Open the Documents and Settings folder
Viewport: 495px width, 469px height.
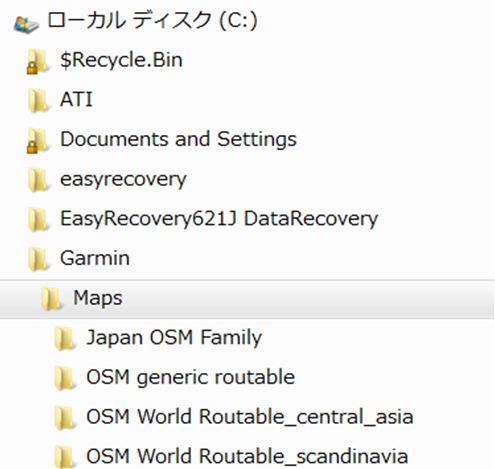(178, 139)
